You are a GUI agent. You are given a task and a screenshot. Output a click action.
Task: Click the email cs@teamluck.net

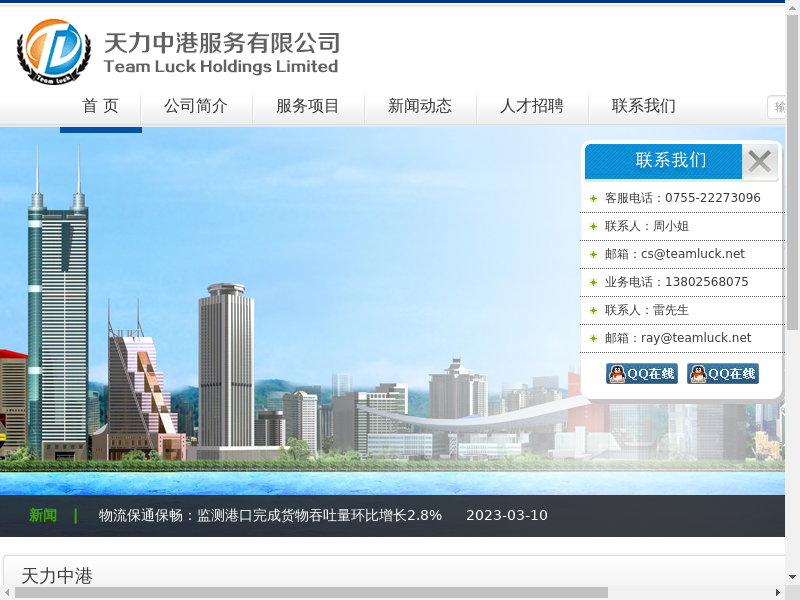pyautogui.click(x=693, y=254)
